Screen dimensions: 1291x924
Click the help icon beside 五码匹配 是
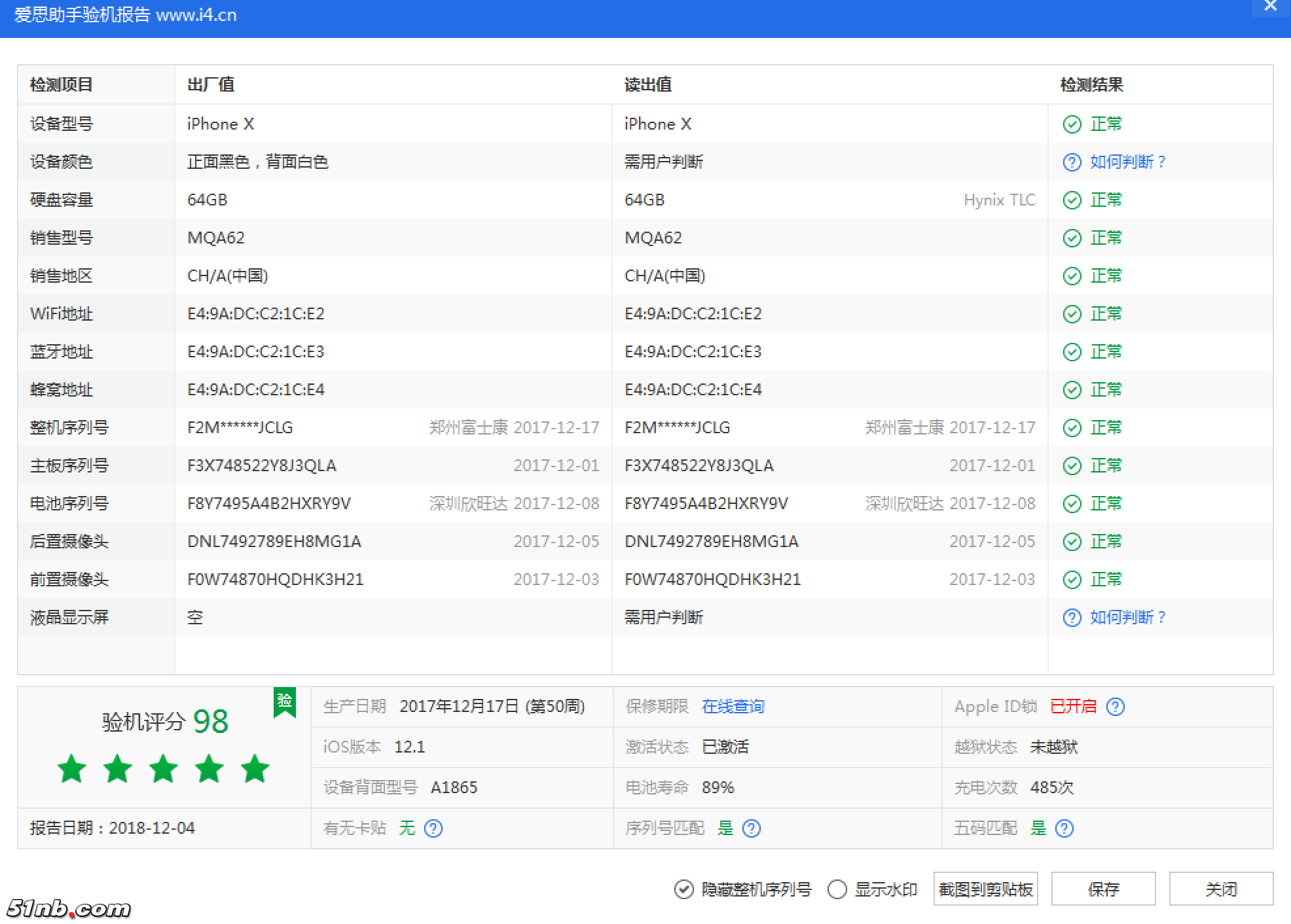coord(1064,828)
